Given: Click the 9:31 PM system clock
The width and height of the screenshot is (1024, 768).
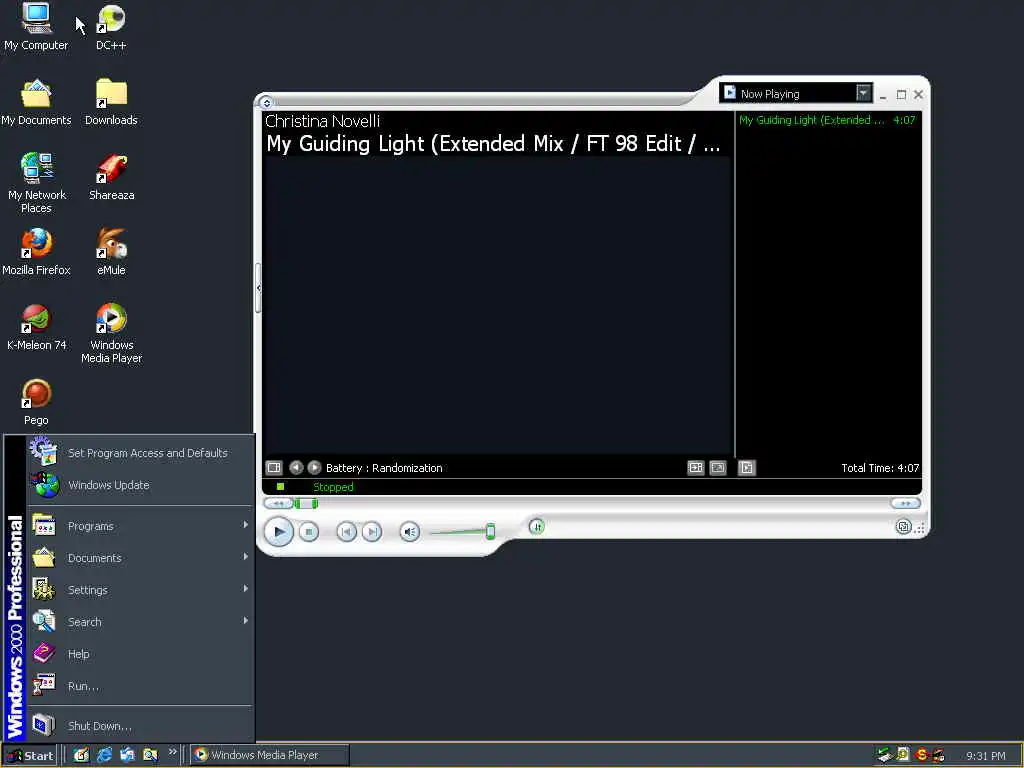Looking at the screenshot, I should pyautogui.click(x=985, y=756).
